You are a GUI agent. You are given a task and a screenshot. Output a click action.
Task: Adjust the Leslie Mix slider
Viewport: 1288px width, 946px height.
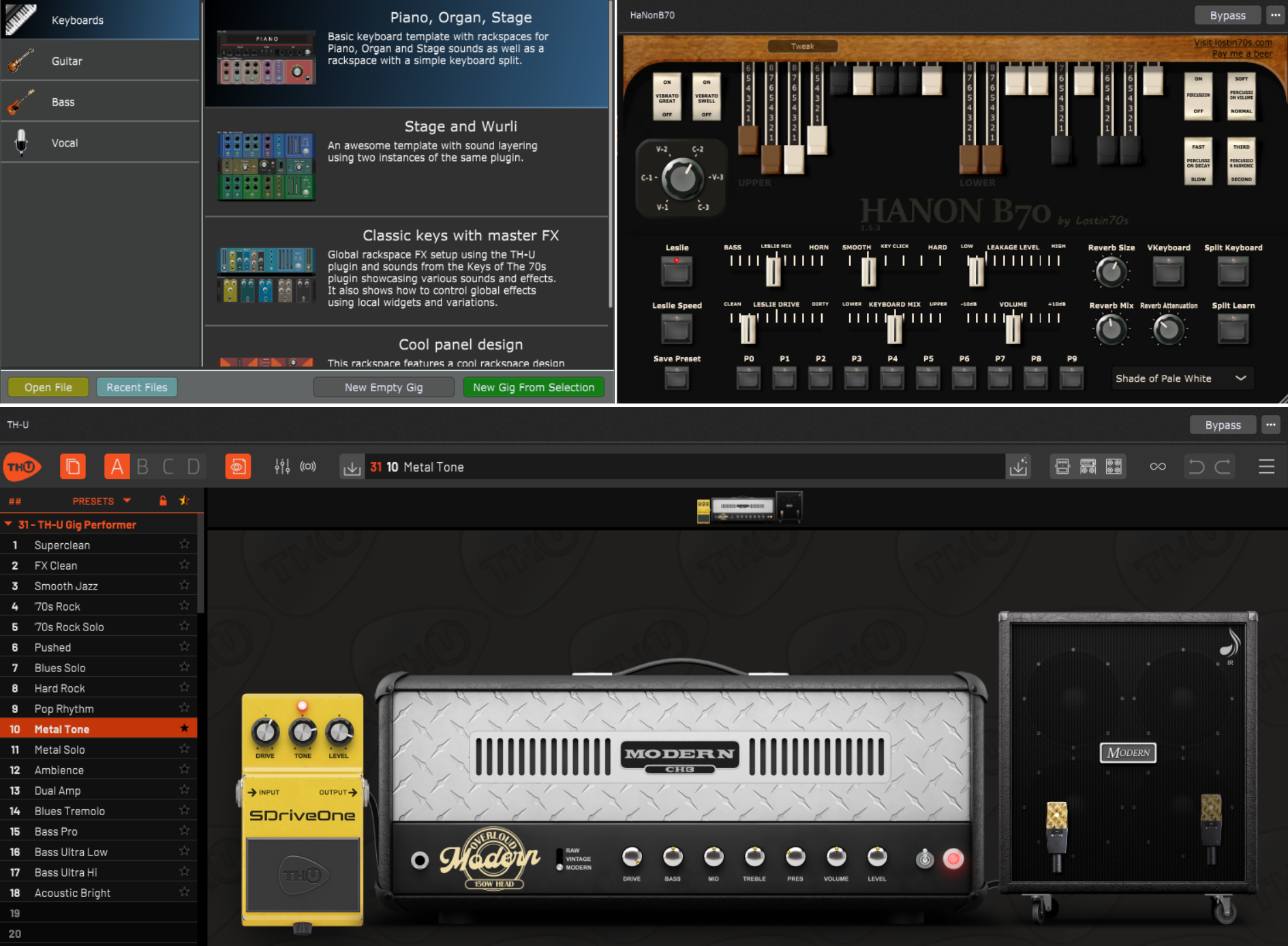[x=773, y=271]
